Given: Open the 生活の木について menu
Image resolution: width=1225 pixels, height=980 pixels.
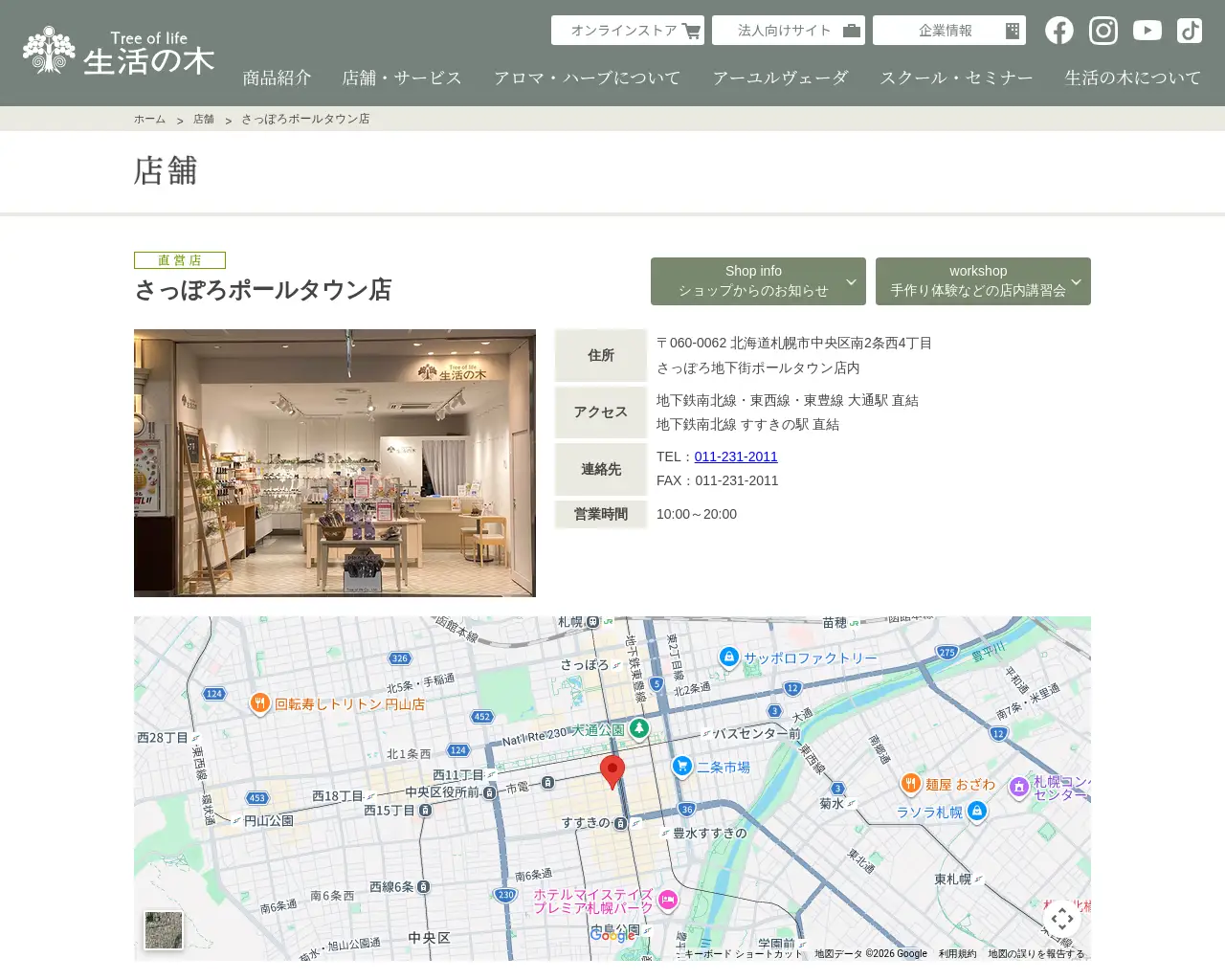Looking at the screenshot, I should point(1133,78).
